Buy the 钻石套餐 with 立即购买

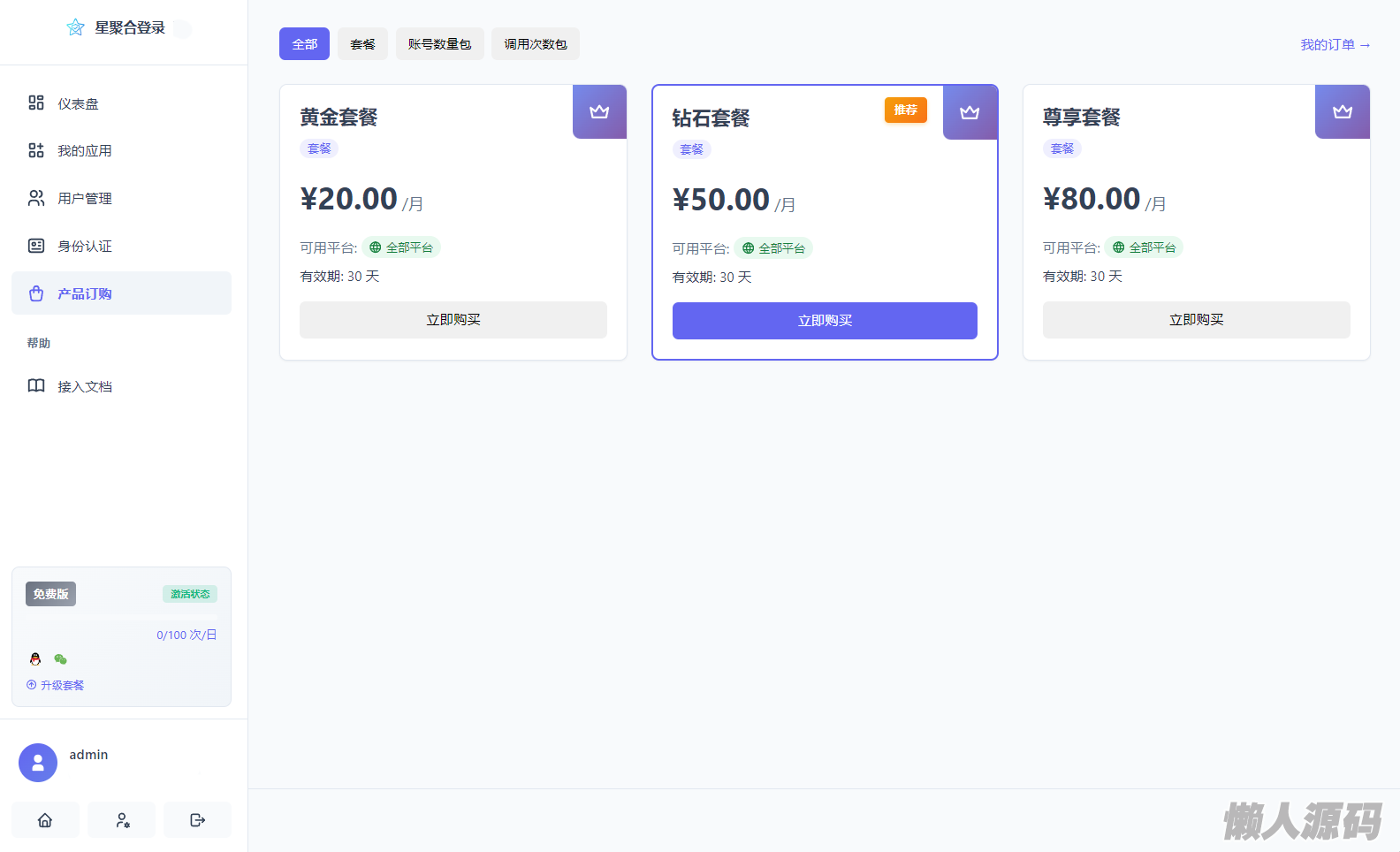[825, 321]
